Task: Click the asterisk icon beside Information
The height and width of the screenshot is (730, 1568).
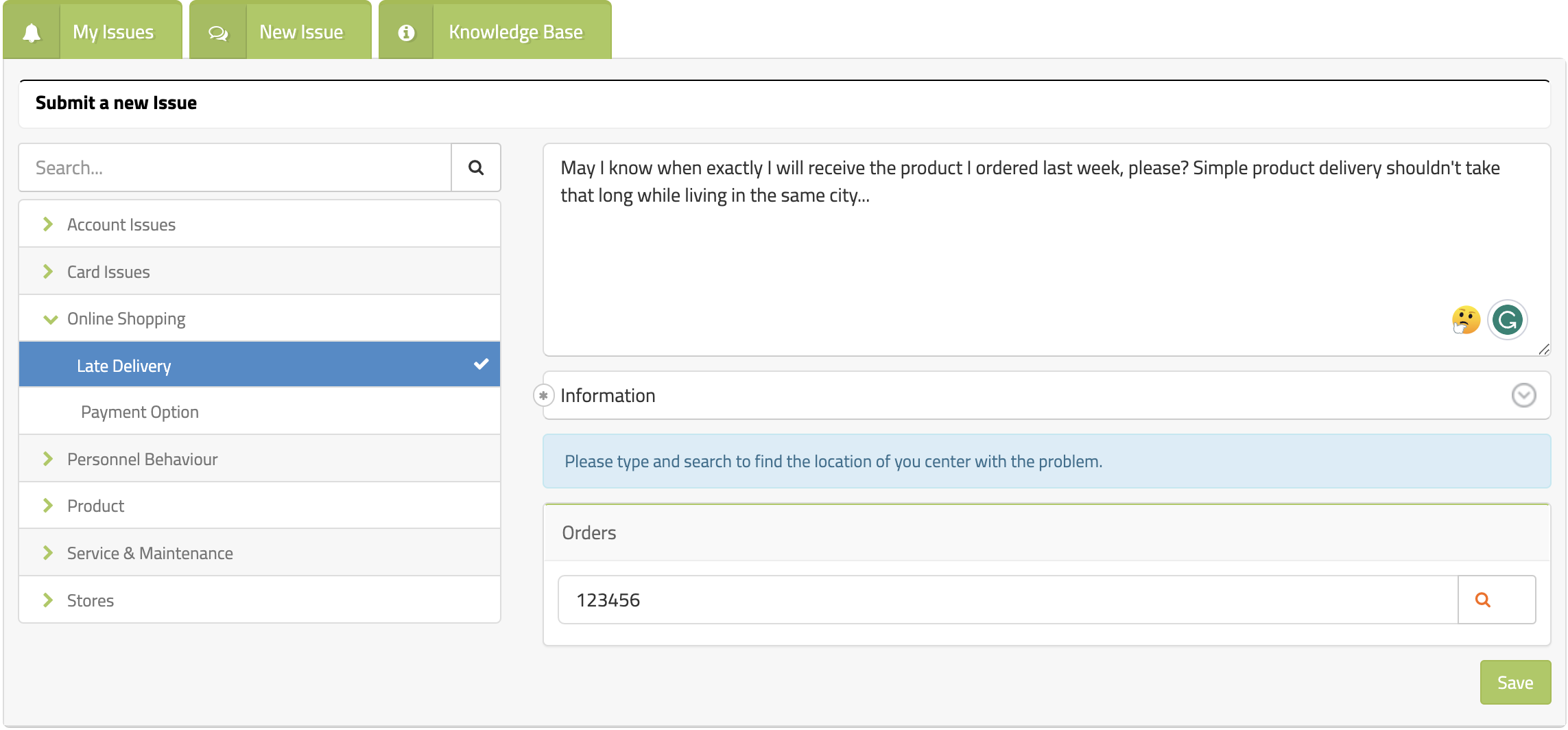Action: point(544,395)
